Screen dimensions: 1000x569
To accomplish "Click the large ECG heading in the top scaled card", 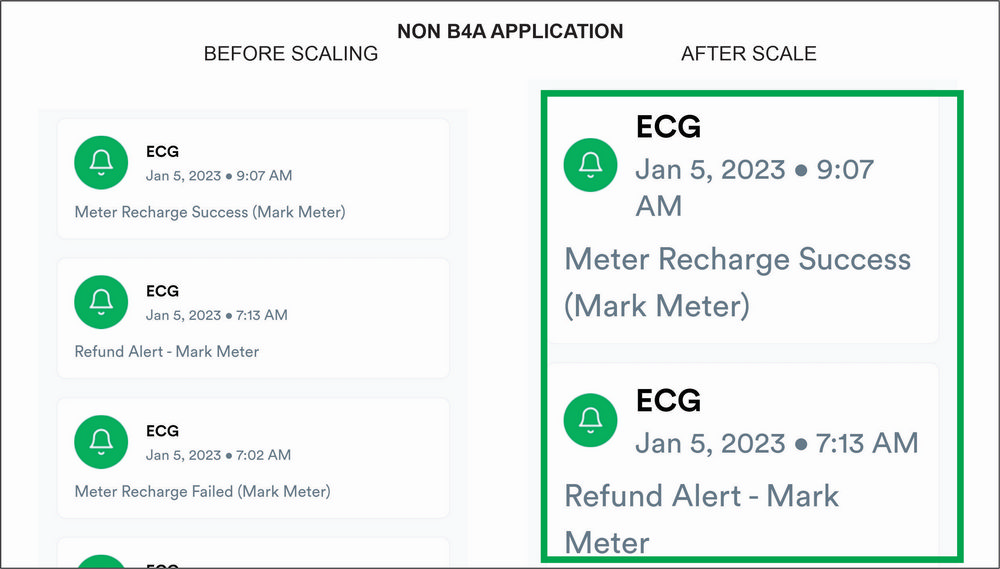I will pos(668,126).
